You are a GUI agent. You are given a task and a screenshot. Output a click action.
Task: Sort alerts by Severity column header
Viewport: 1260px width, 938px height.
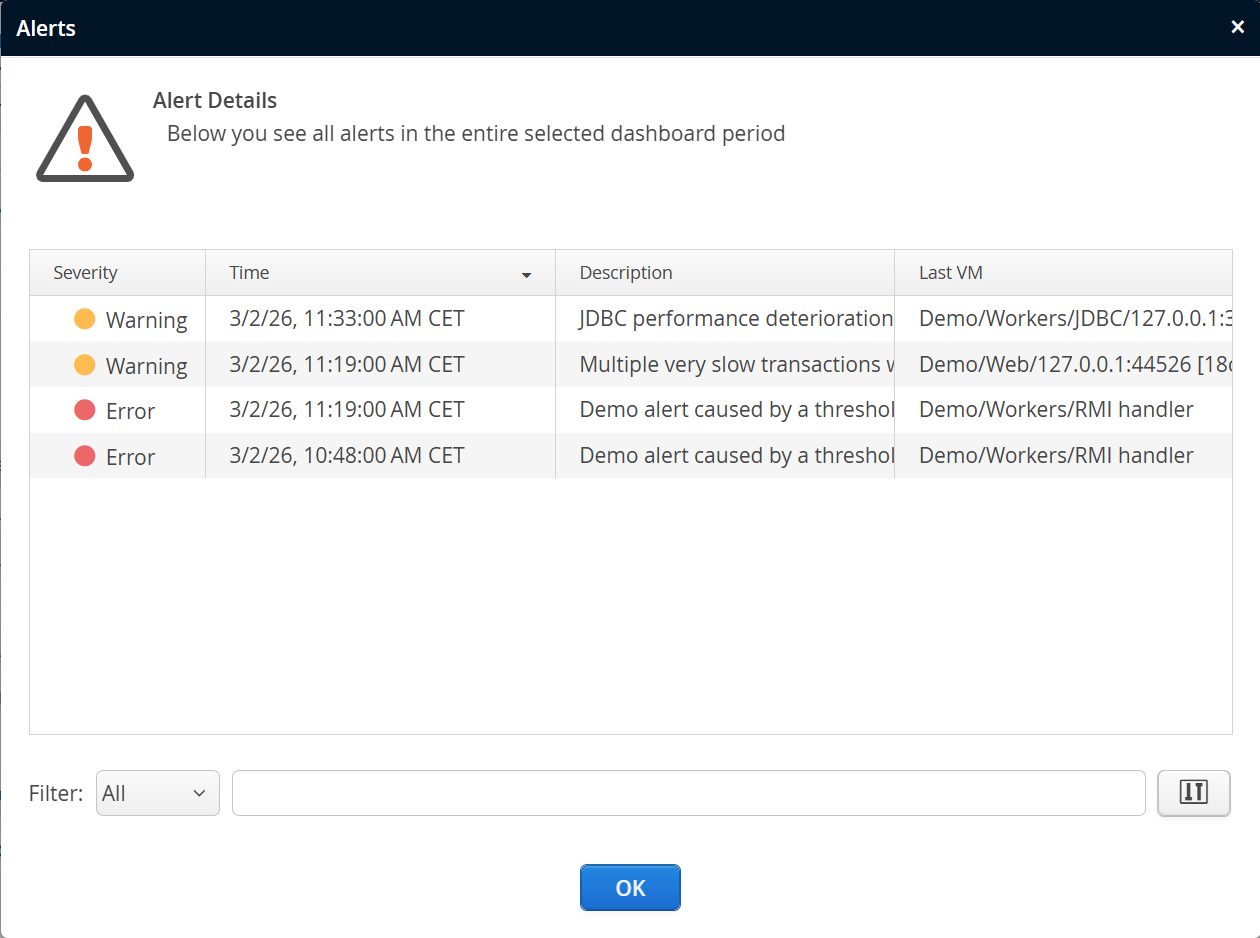86,273
